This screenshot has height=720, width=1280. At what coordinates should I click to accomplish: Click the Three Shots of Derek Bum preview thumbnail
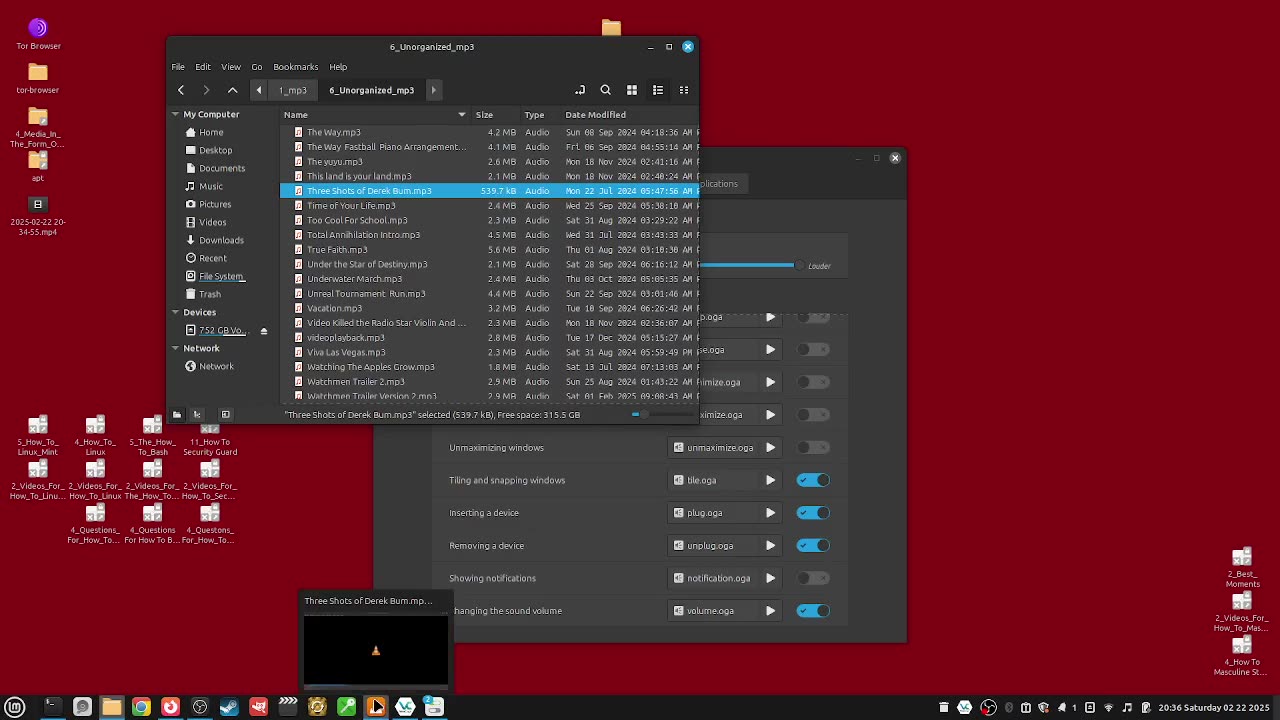point(376,649)
